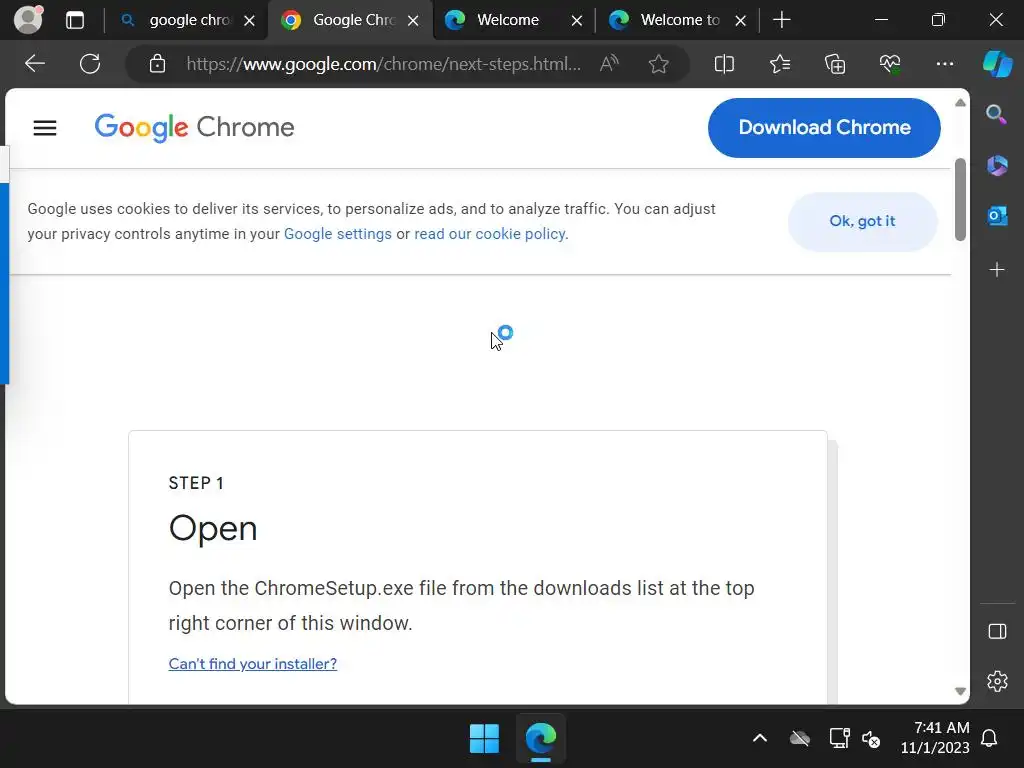Click the scrollbar down arrow

coord(960,691)
